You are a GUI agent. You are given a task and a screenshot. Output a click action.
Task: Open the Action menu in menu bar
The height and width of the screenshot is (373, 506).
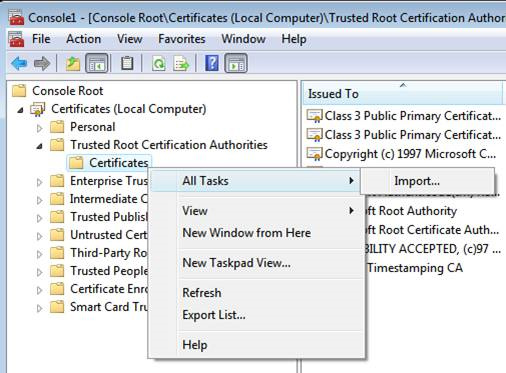tap(83, 39)
